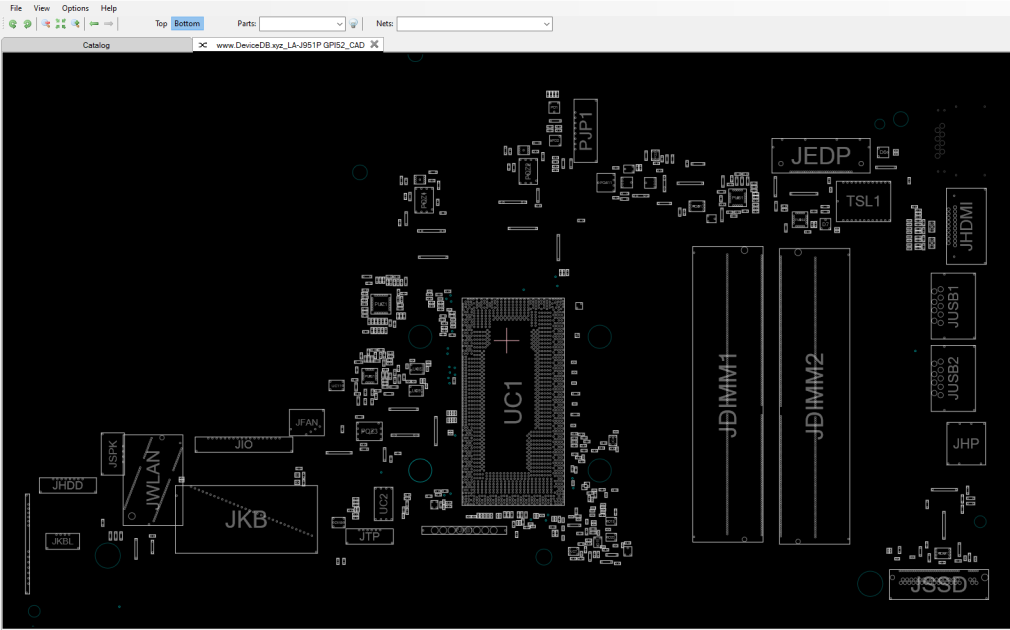
Task: Switch to the Catalog tab
Action: pyautogui.click(x=97, y=45)
